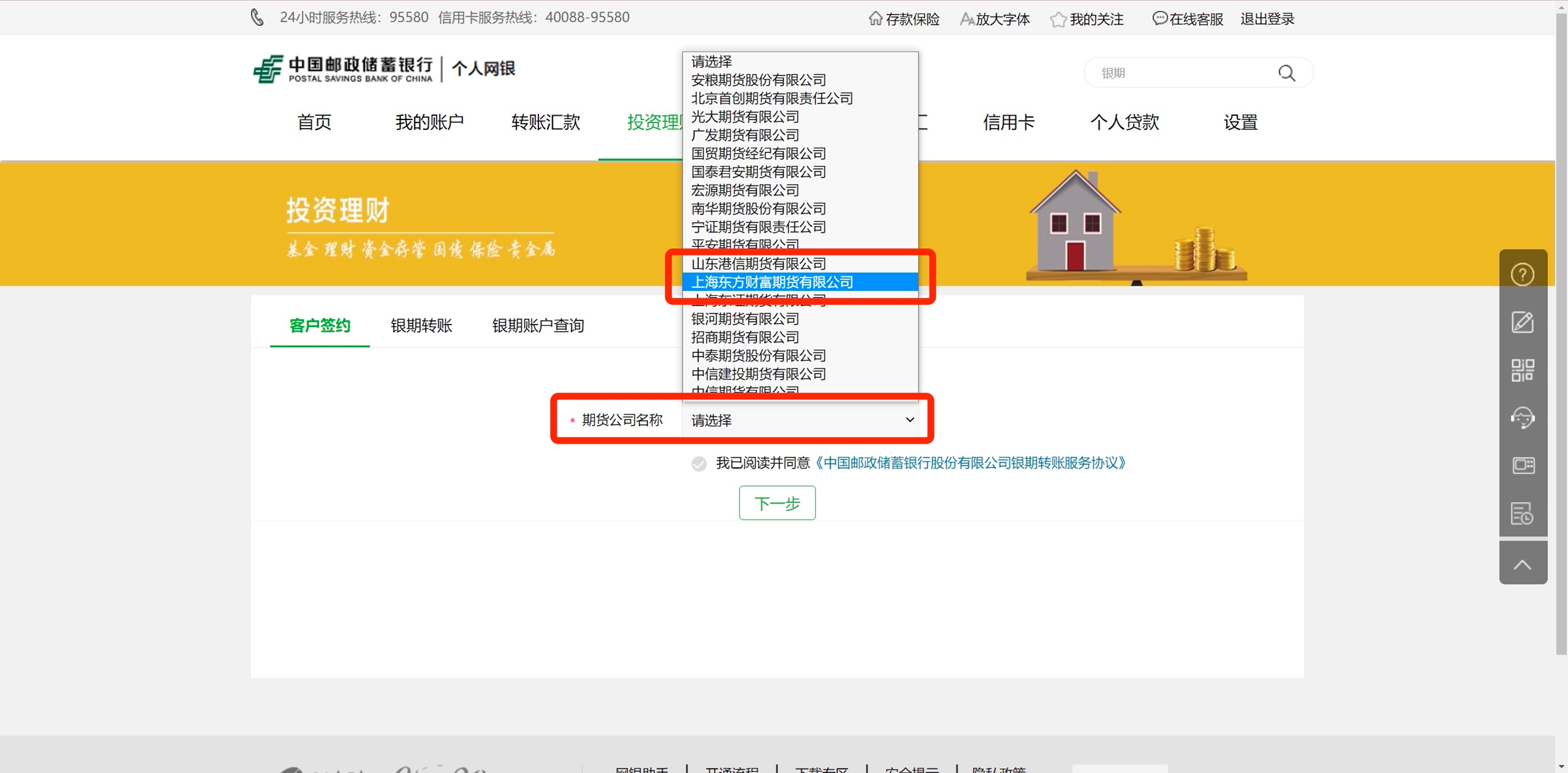Click the search magnifier icon

pyautogui.click(x=1287, y=73)
